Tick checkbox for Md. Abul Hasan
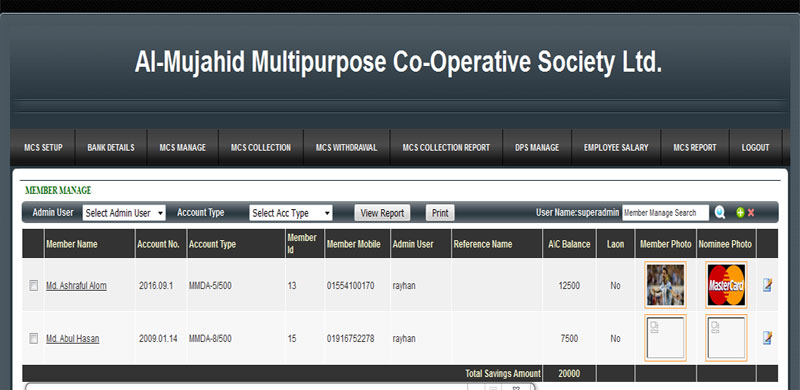 coord(33,338)
